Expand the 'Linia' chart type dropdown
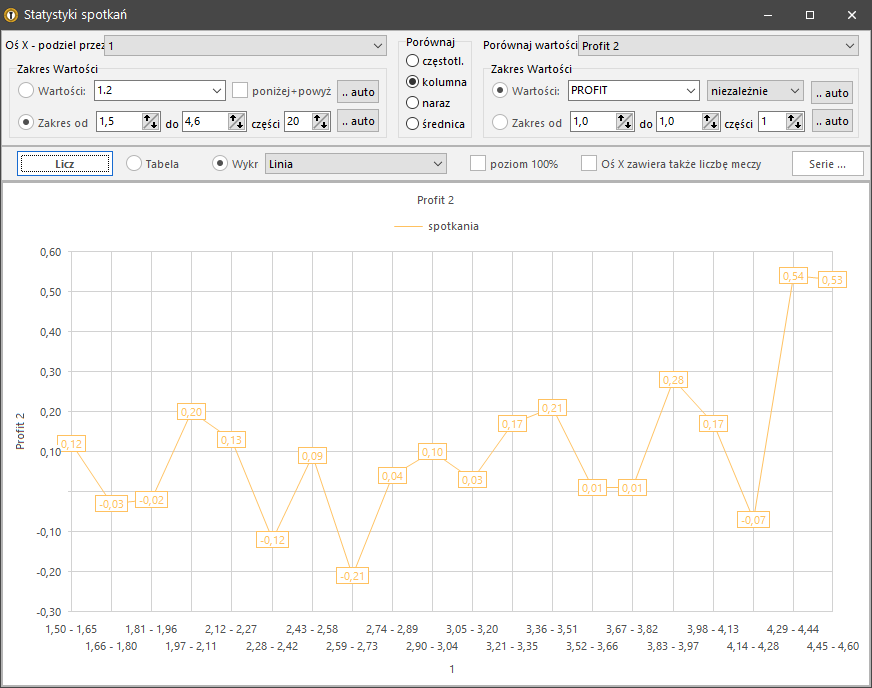872x688 pixels. tap(355, 163)
